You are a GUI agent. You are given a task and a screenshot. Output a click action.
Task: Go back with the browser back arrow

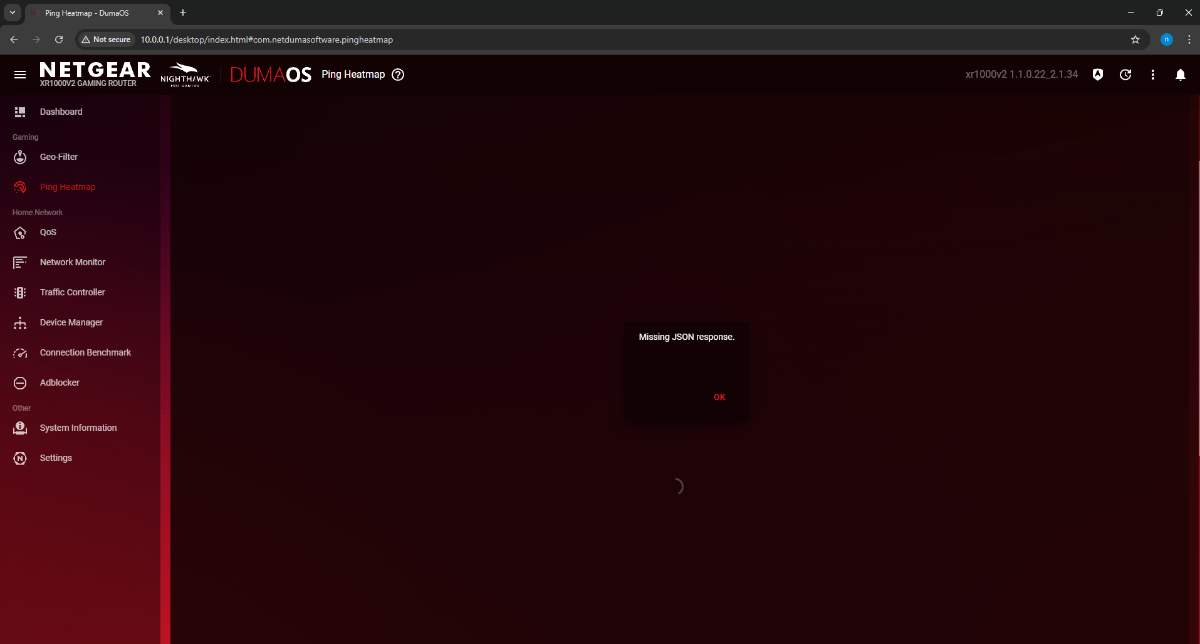[x=13, y=40]
